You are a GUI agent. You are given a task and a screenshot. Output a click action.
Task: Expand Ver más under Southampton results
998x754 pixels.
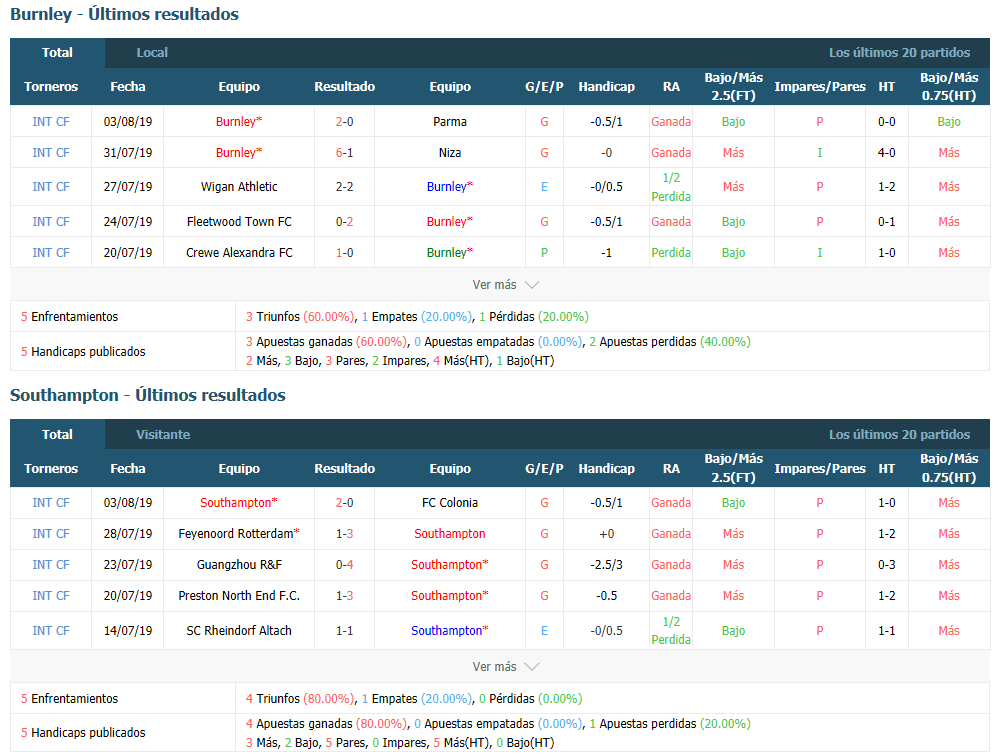pyautogui.click(x=505, y=666)
